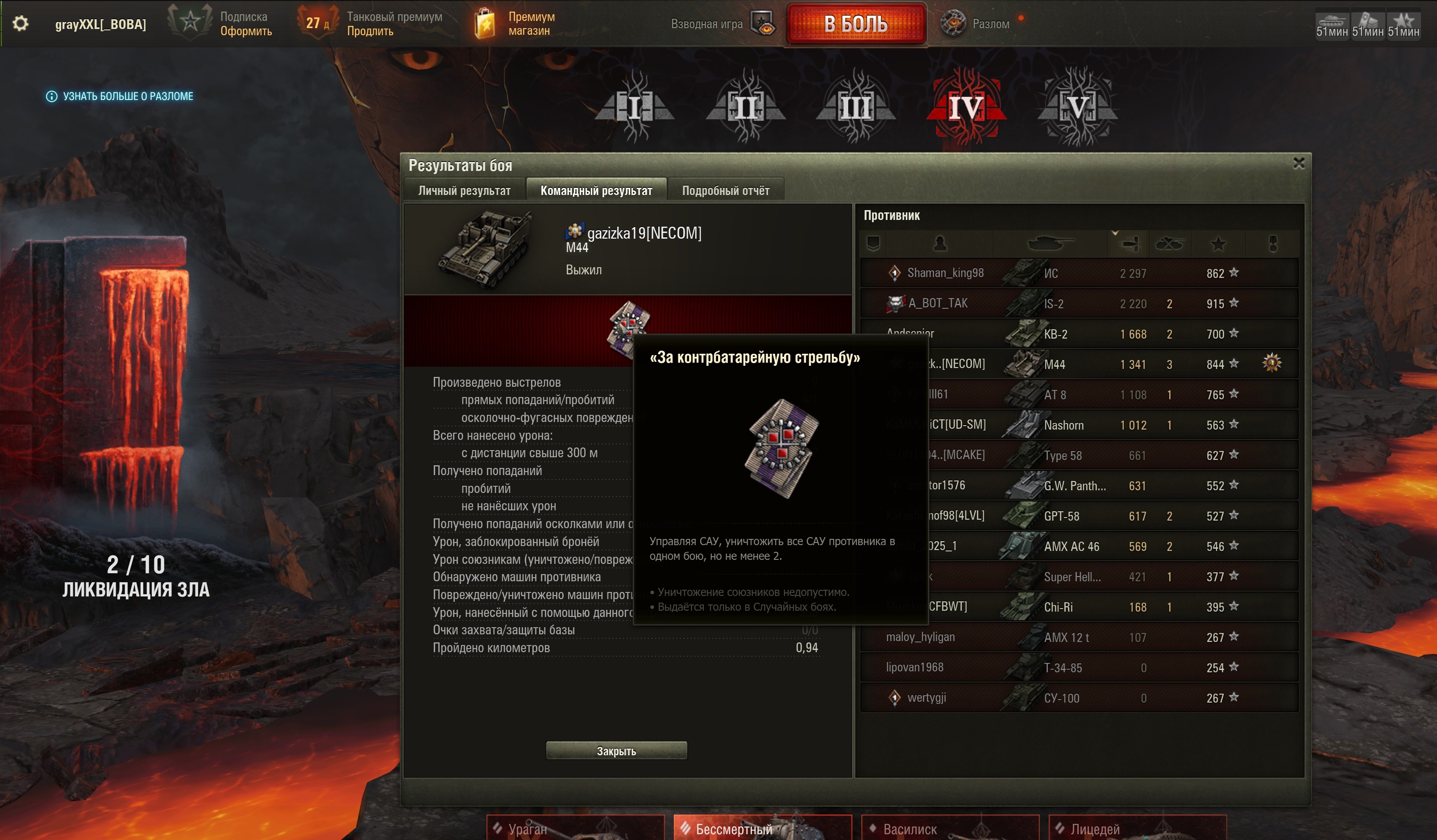Click the Premium shop bag icon
1437x840 pixels.
click(x=485, y=24)
